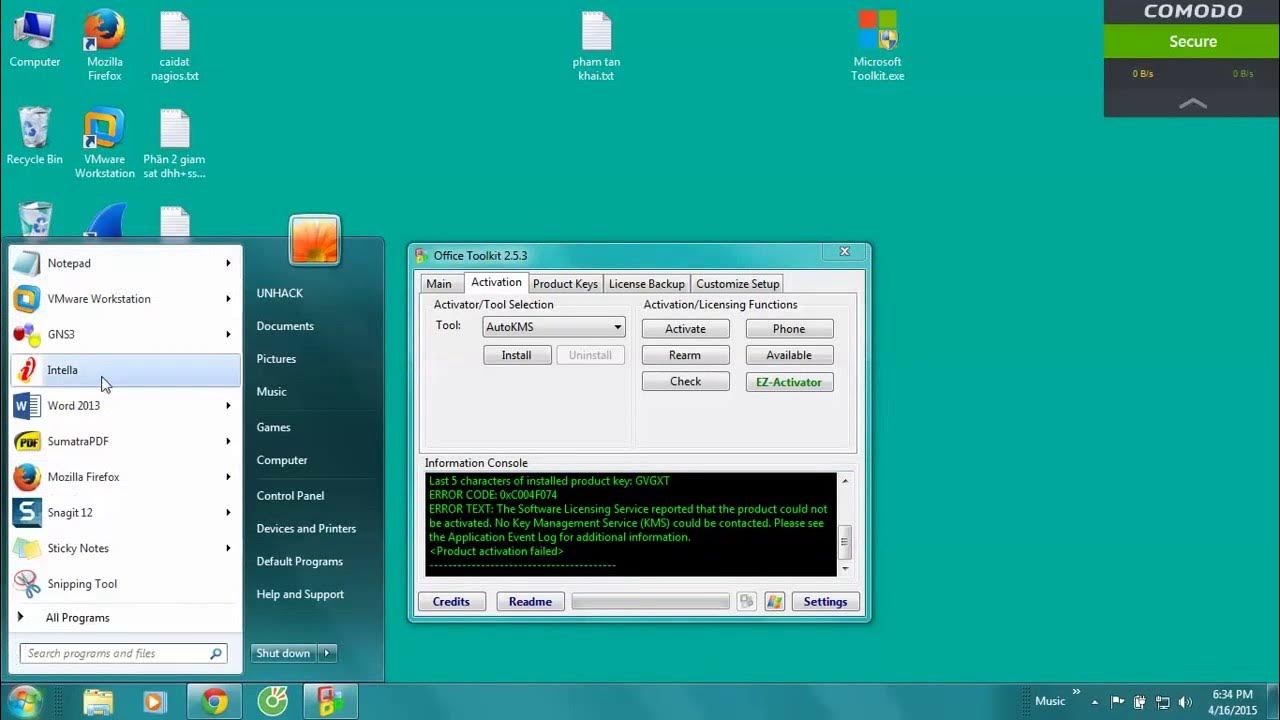Open Control Panel from Start menu
Viewport: 1280px width, 720px height.
[x=290, y=495]
